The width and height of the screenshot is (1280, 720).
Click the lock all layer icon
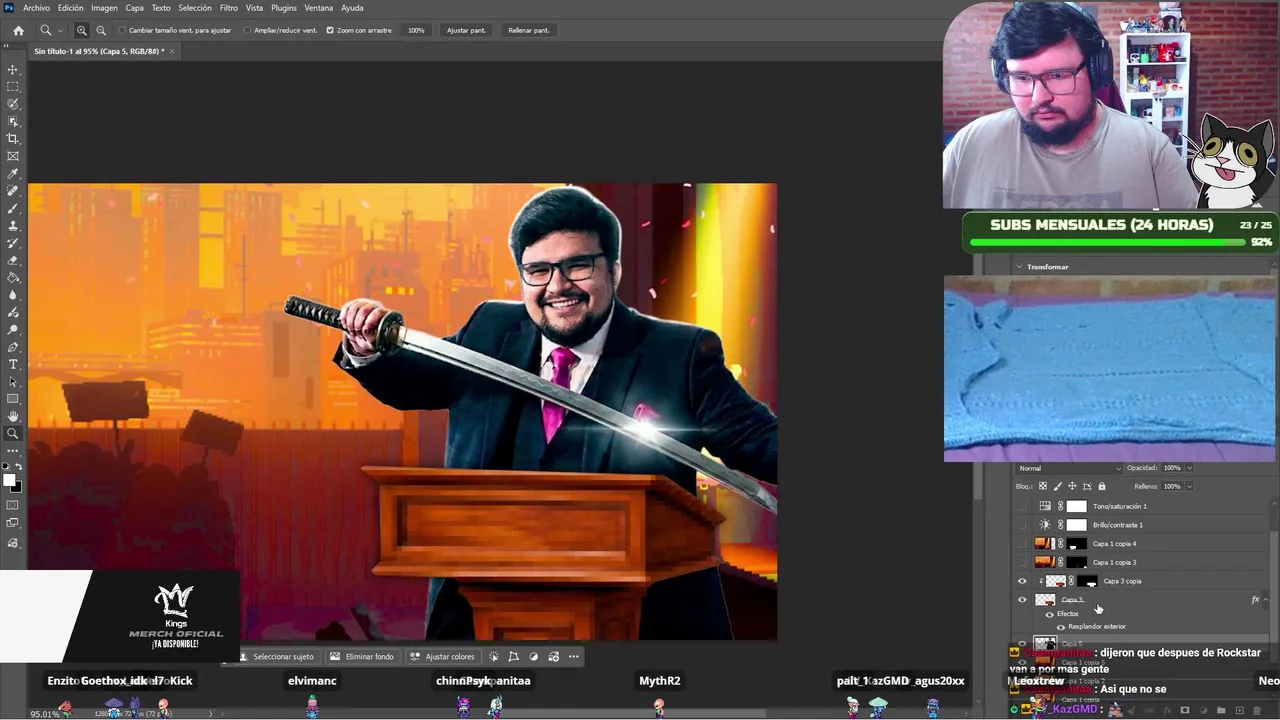pyautogui.click(x=1102, y=486)
